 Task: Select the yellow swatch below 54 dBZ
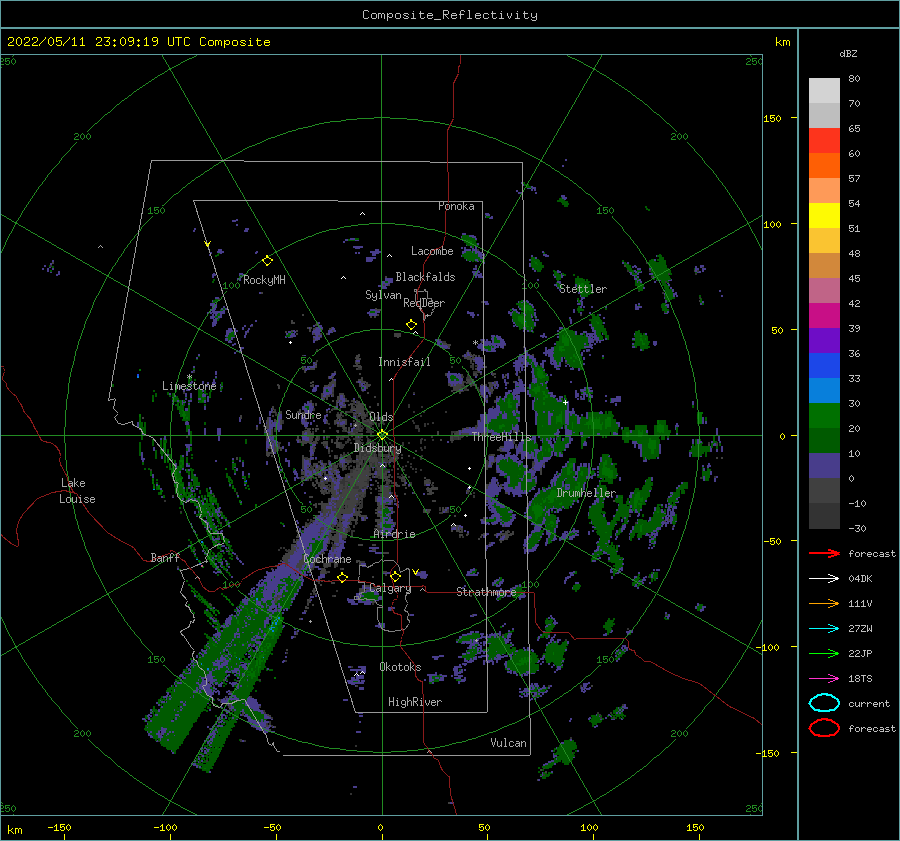(x=824, y=215)
